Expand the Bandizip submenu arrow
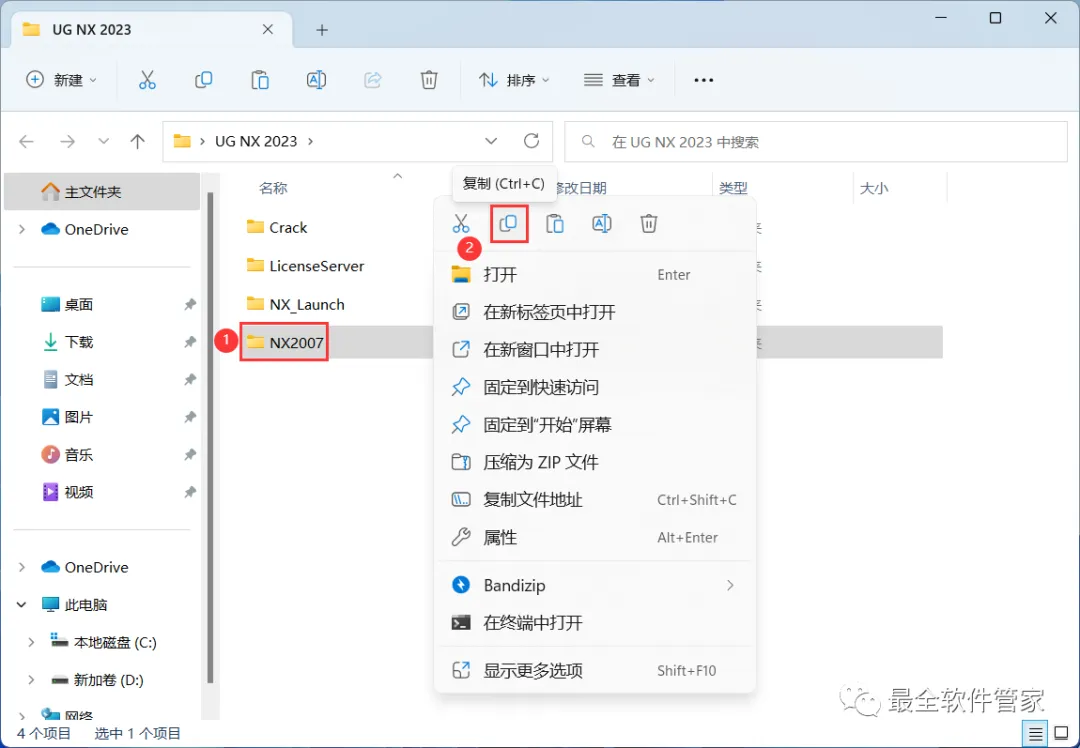Viewport: 1080px width, 748px height. 730,585
